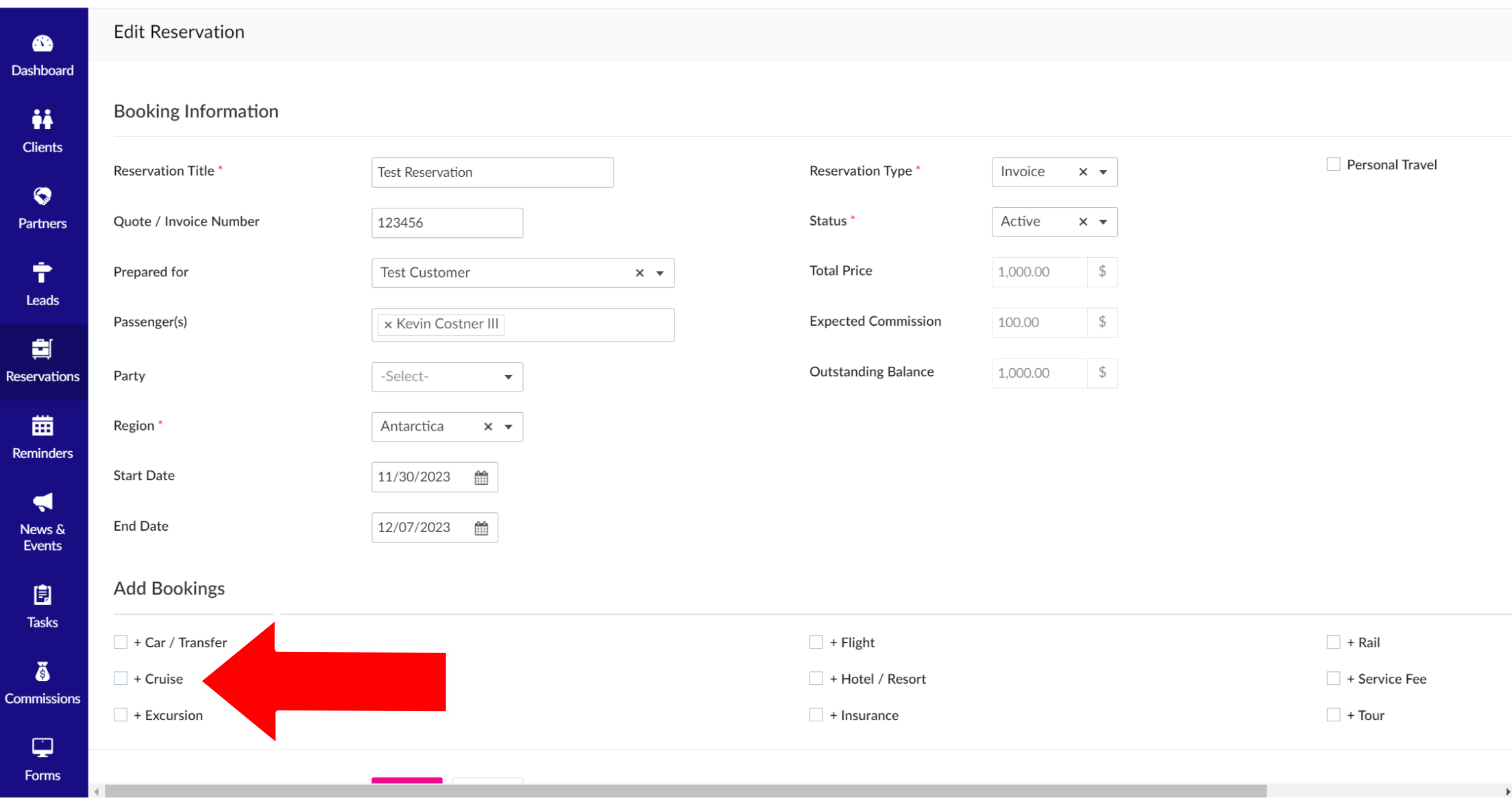Remove passenger Kevin Costner III tag

(x=388, y=325)
